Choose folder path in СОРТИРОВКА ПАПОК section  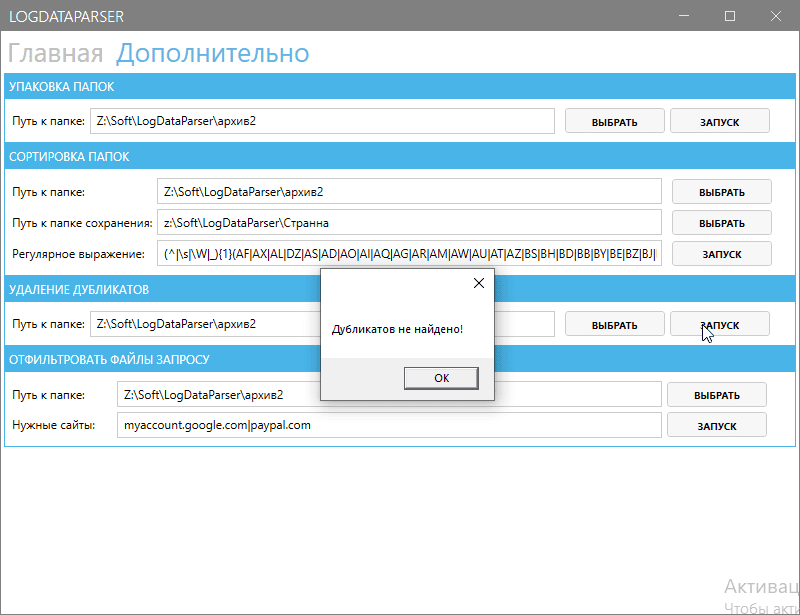[721, 191]
